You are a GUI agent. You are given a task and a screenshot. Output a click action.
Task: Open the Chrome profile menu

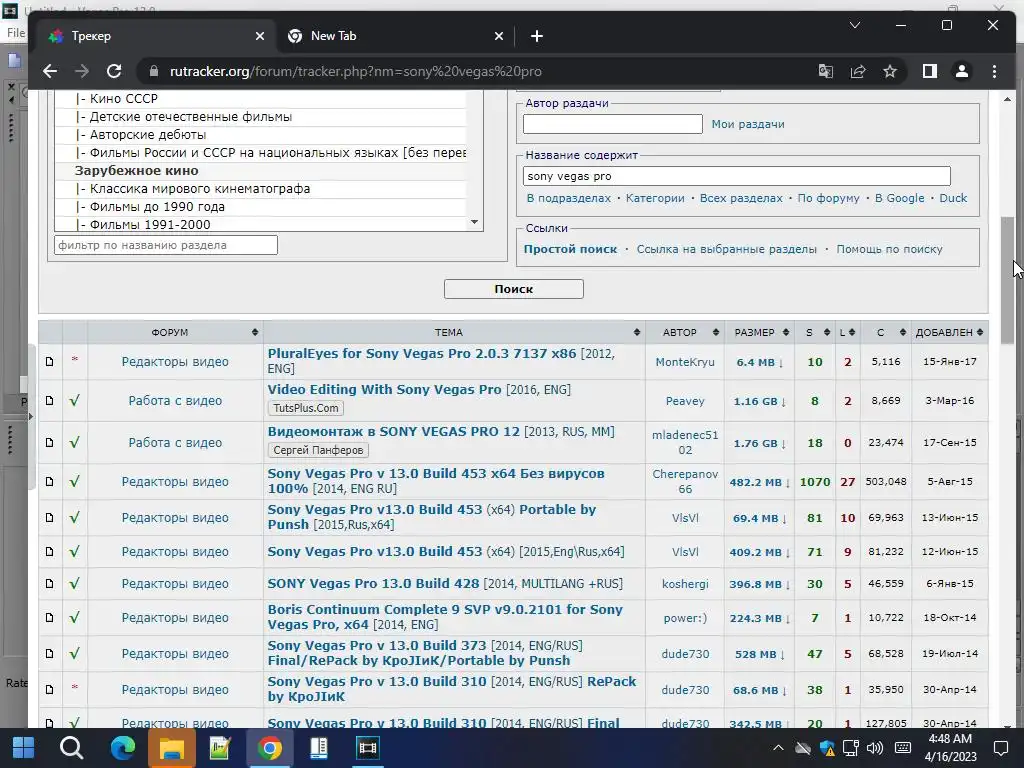961,71
